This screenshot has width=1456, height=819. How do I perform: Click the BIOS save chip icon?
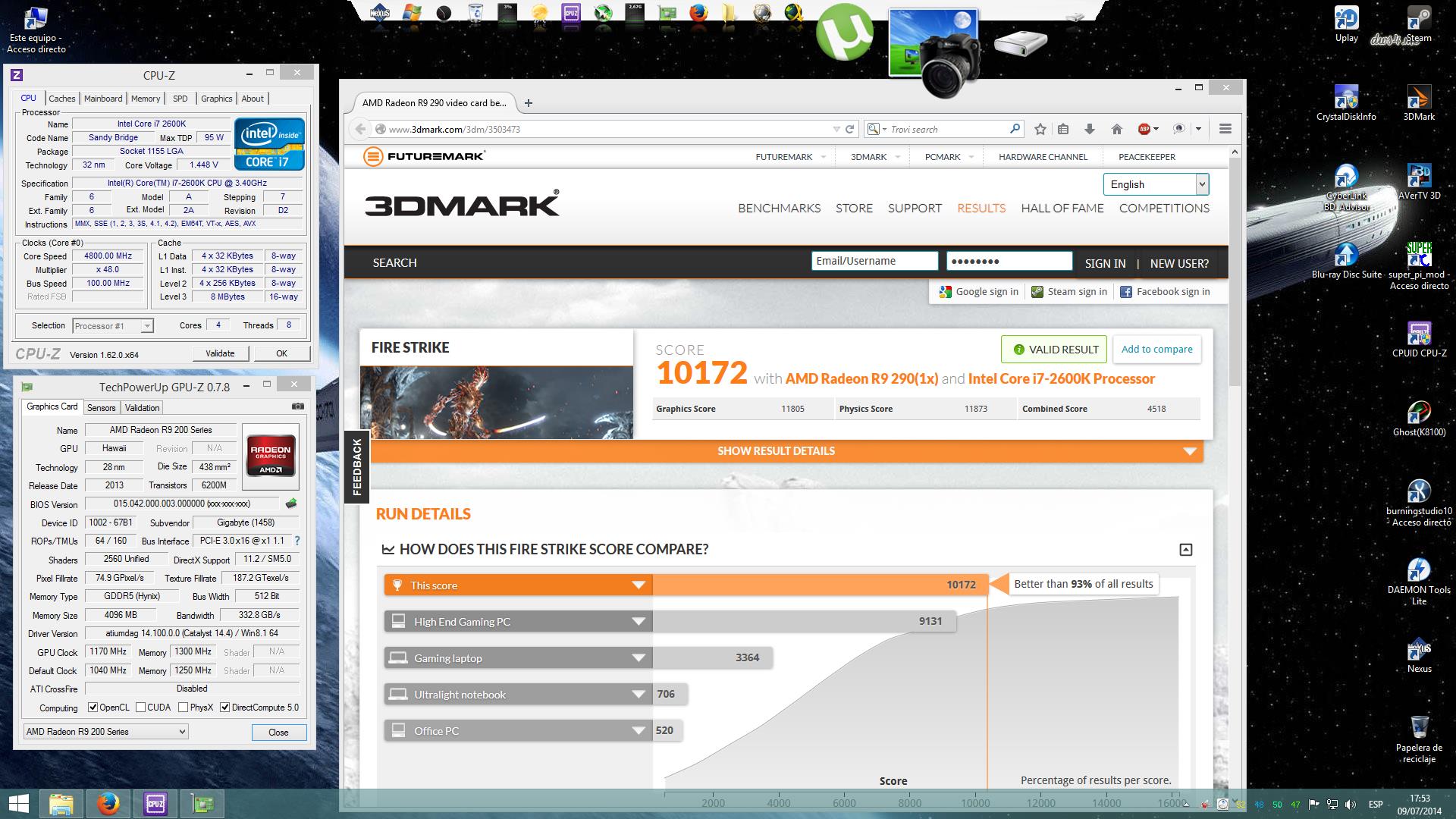tap(291, 504)
